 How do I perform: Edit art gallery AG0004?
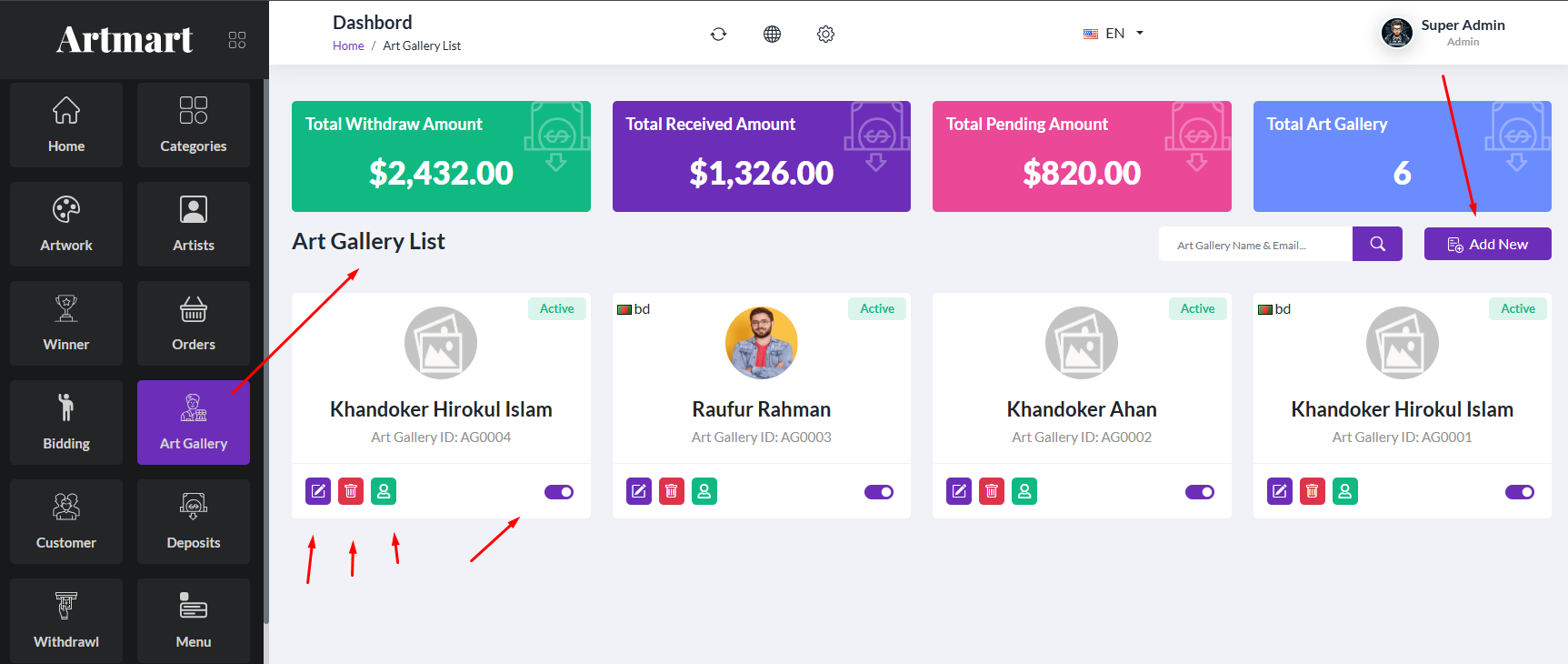click(x=318, y=491)
